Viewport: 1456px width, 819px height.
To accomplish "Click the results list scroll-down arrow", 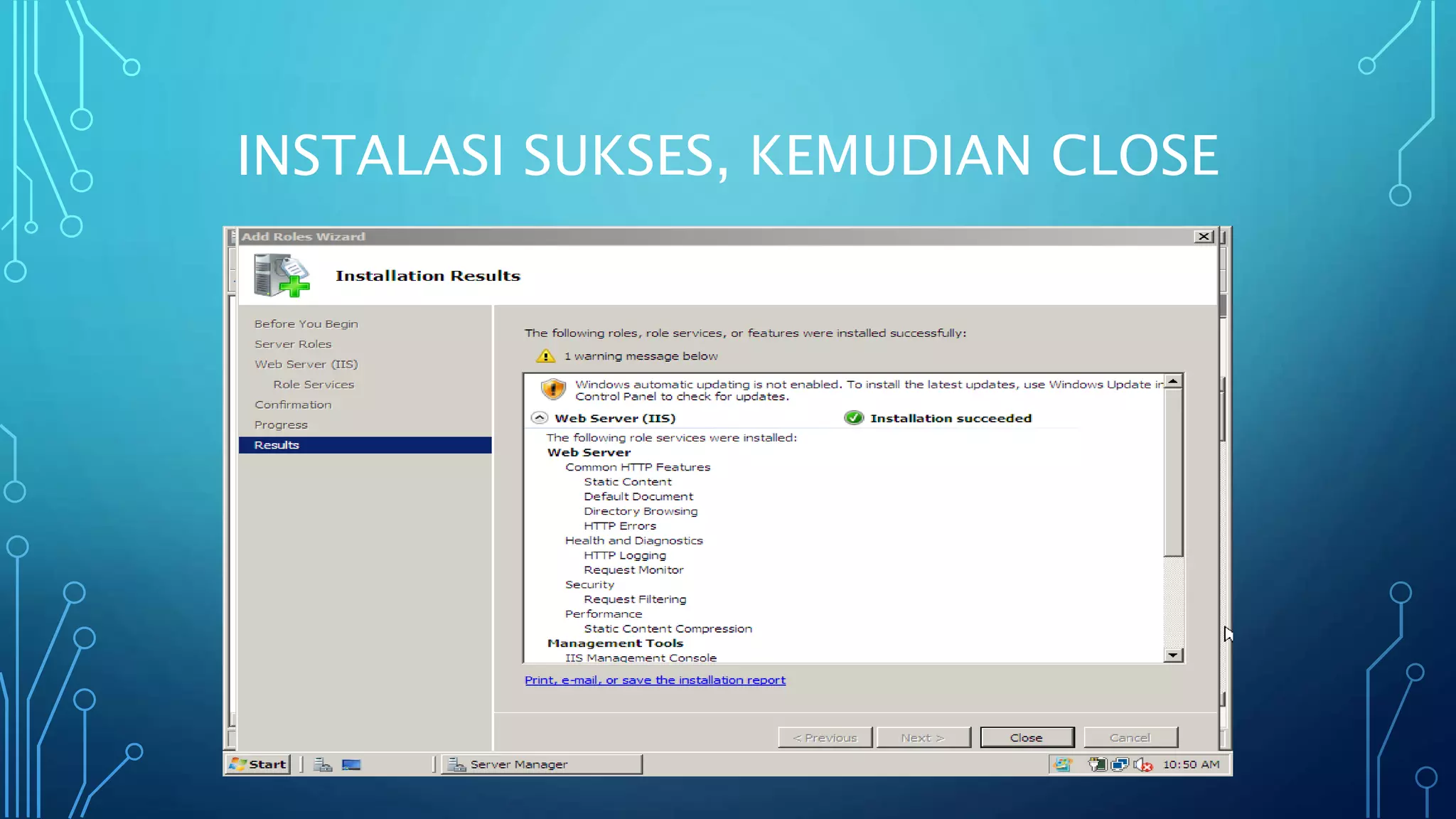I will pyautogui.click(x=1173, y=655).
